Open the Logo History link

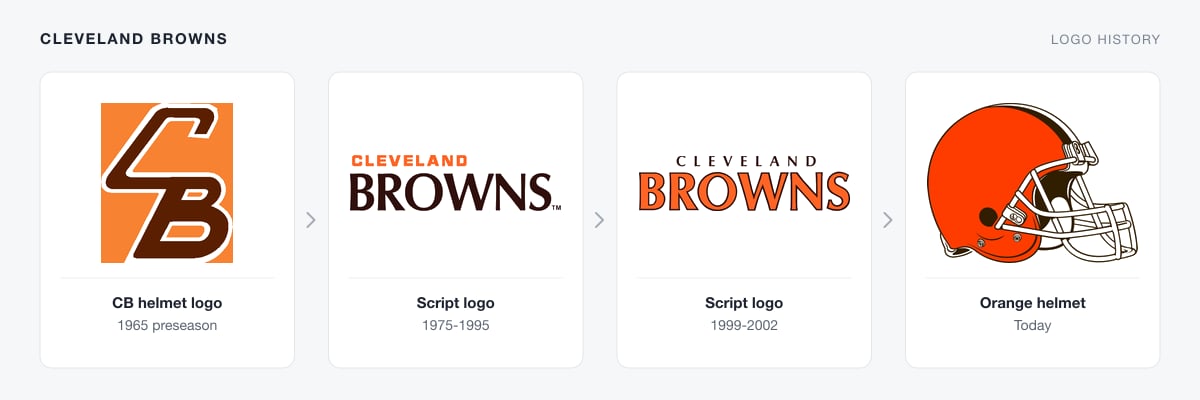1105,40
